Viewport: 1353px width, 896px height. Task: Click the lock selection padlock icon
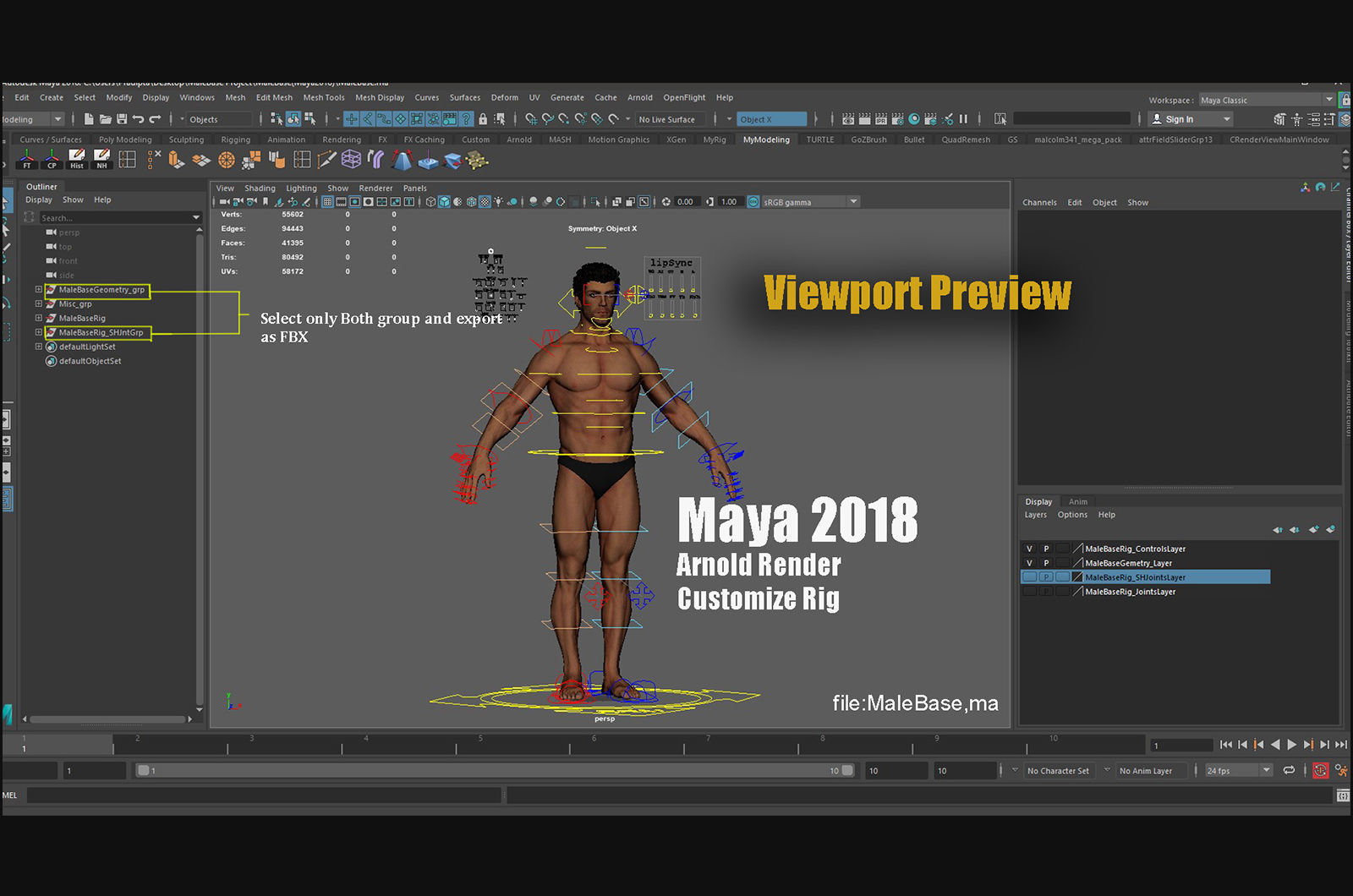pyautogui.click(x=483, y=119)
